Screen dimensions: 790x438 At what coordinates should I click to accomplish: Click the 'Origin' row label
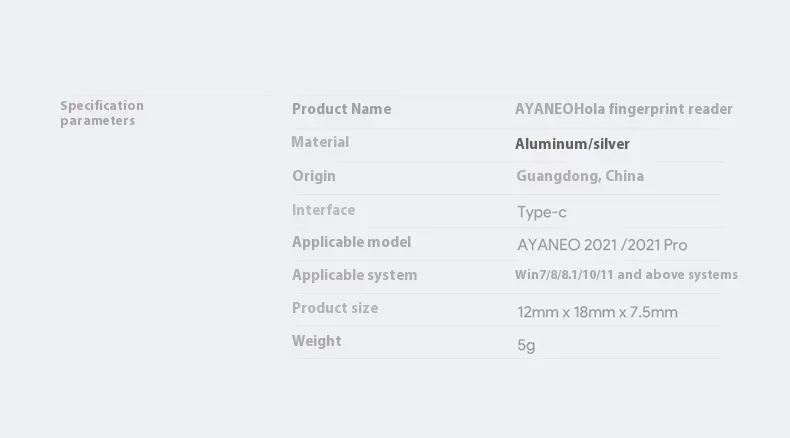click(x=314, y=176)
